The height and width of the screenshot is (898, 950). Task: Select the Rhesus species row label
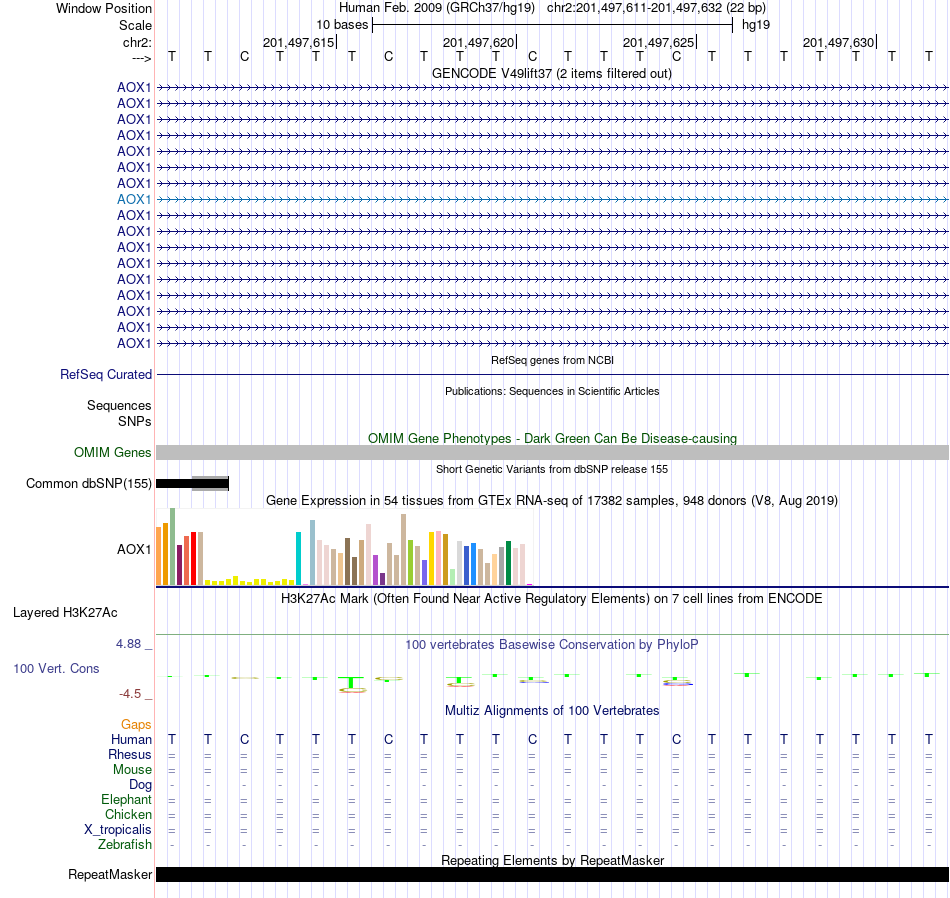tap(130, 754)
